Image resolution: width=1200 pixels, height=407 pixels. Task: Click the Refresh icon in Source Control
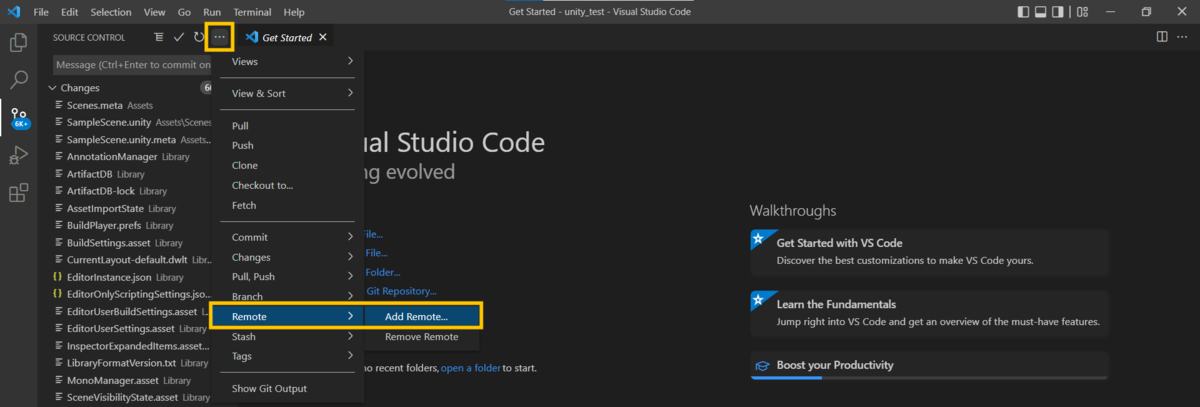(199, 37)
